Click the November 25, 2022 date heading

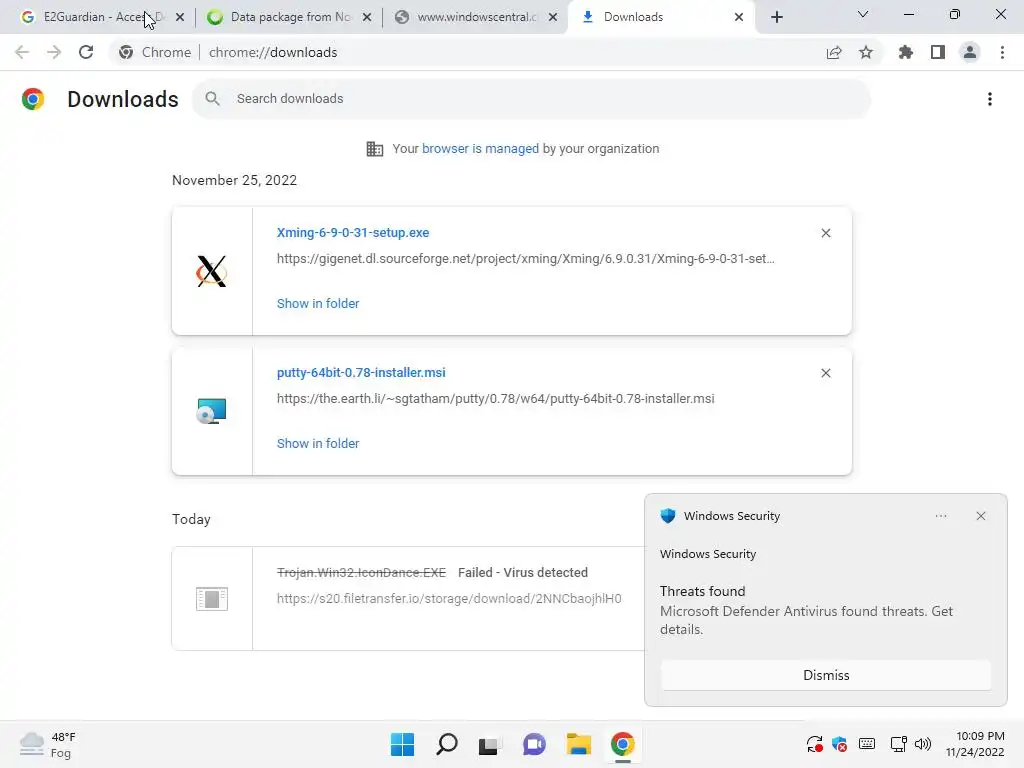[234, 180]
